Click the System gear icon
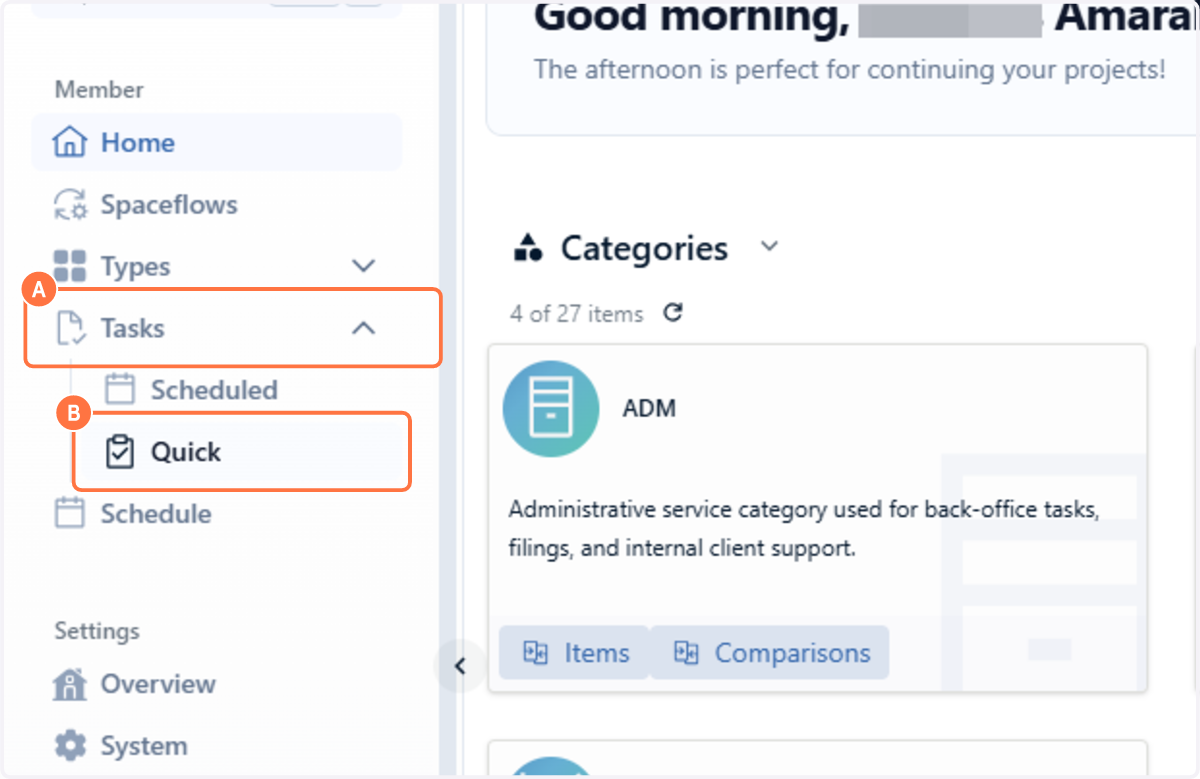This screenshot has height=779, width=1200. pos(69,747)
